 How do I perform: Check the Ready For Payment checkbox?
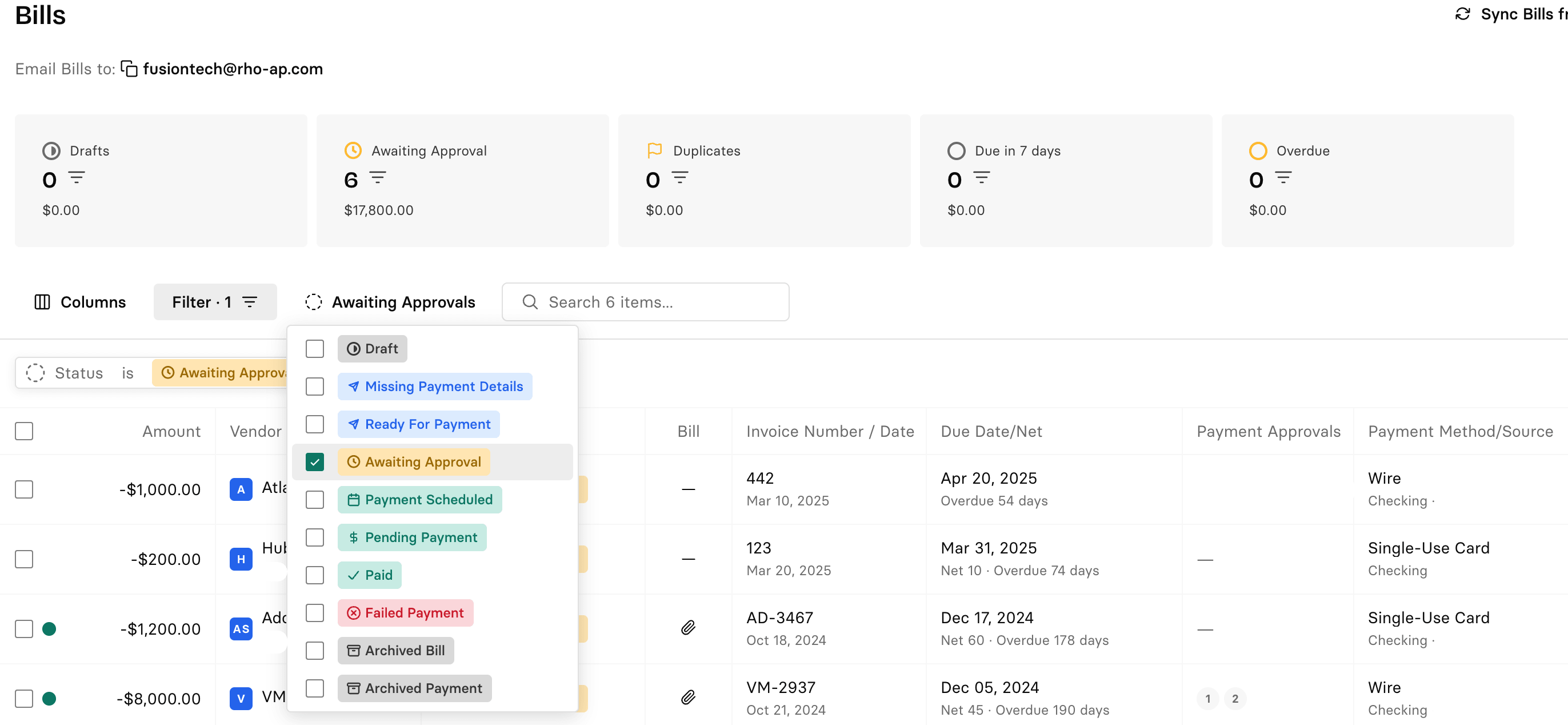coord(315,425)
